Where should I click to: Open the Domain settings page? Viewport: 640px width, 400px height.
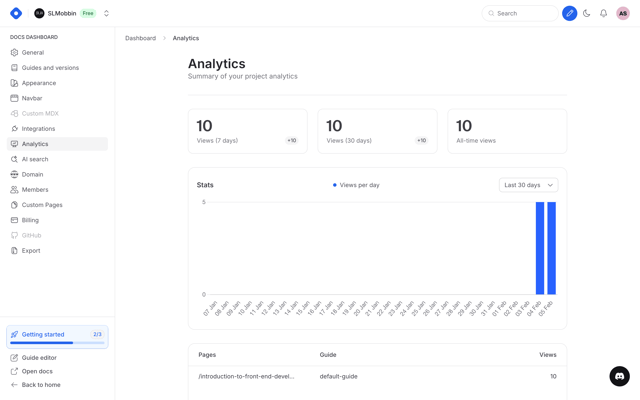coord(57,174)
